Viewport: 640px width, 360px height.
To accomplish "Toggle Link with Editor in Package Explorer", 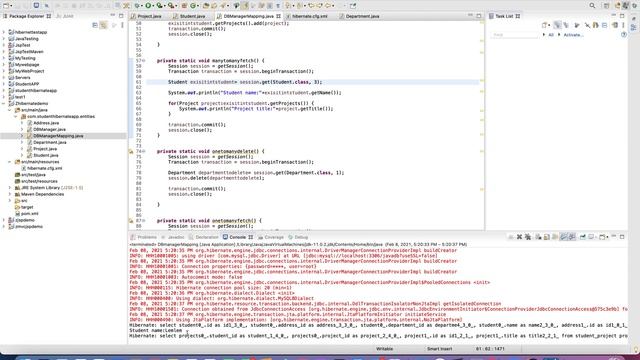I will [104, 25].
